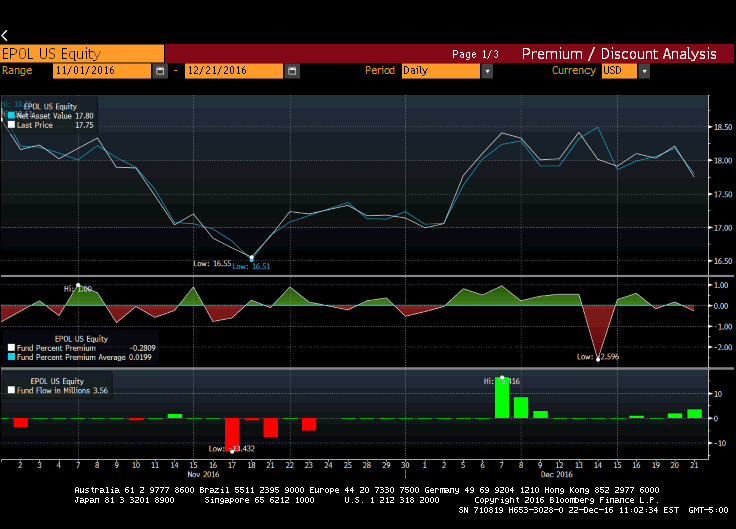The image size is (736, 529).
Task: Click the 0.0199 premium average value
Action: pos(140,357)
